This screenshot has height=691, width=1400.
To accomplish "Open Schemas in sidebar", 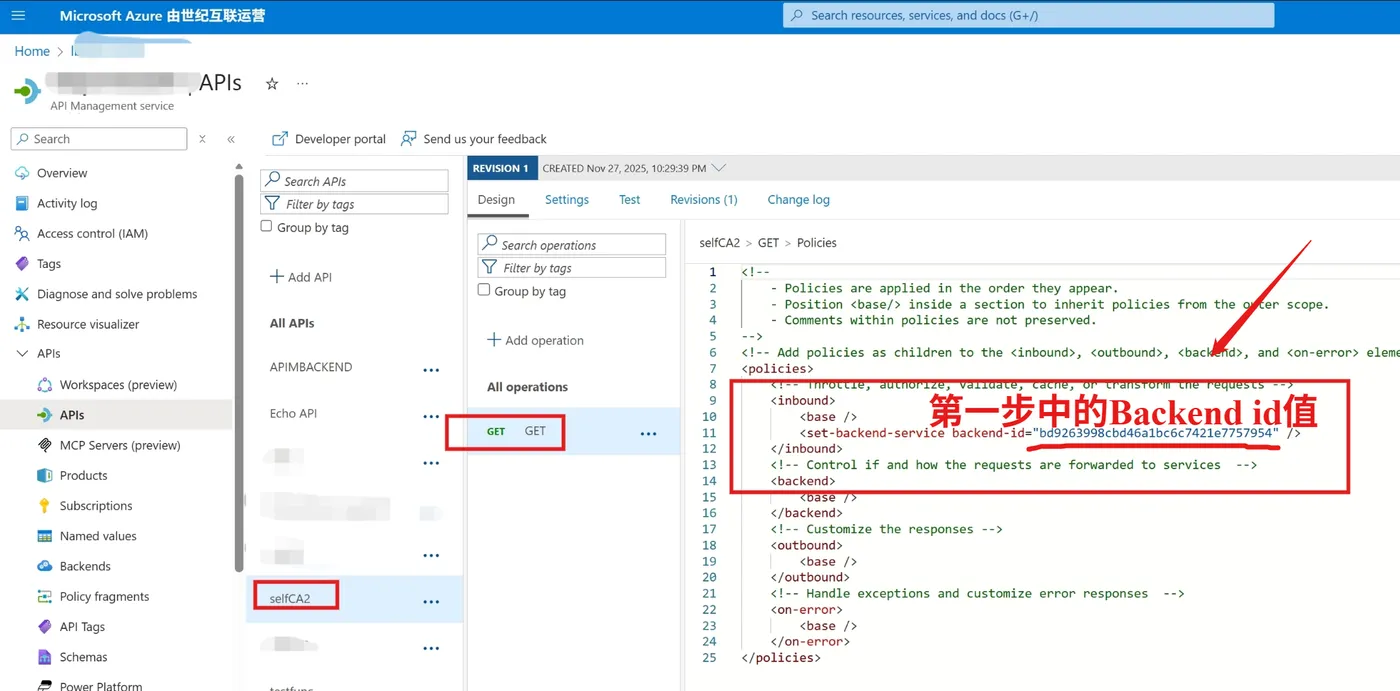I will tap(83, 657).
